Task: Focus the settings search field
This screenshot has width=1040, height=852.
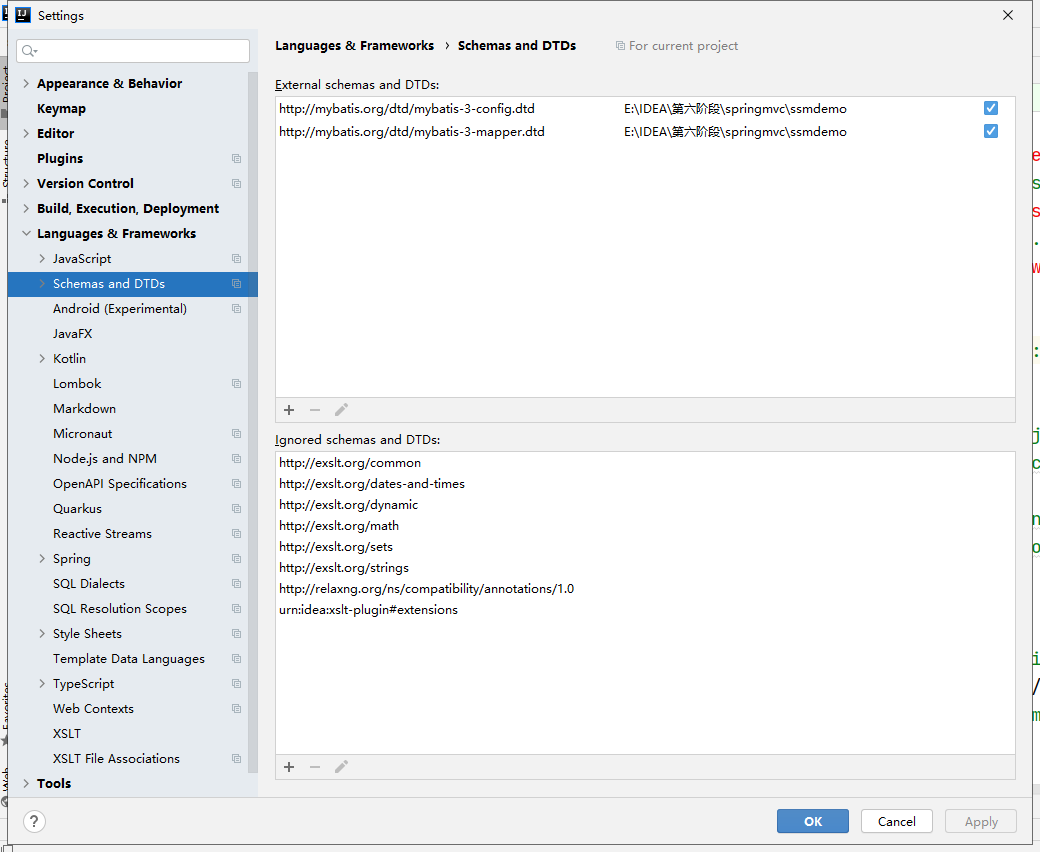Action: click(133, 51)
